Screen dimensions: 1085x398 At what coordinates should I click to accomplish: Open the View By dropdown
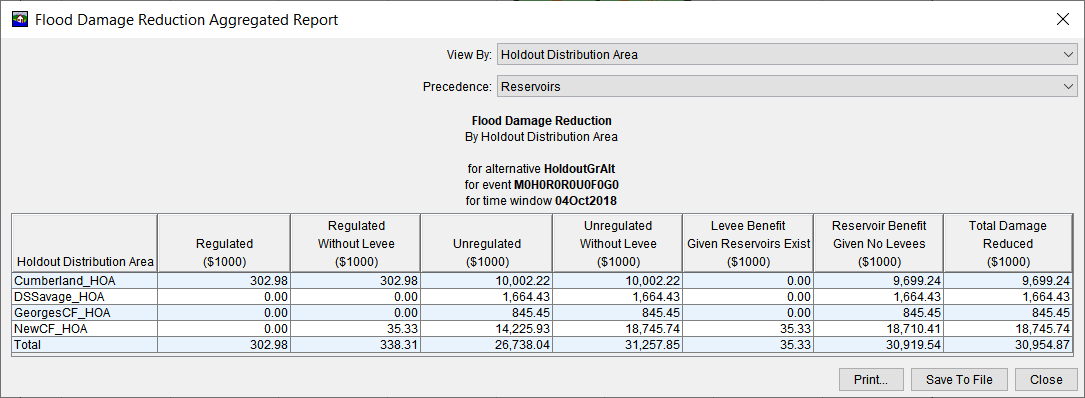pyautogui.click(x=787, y=54)
